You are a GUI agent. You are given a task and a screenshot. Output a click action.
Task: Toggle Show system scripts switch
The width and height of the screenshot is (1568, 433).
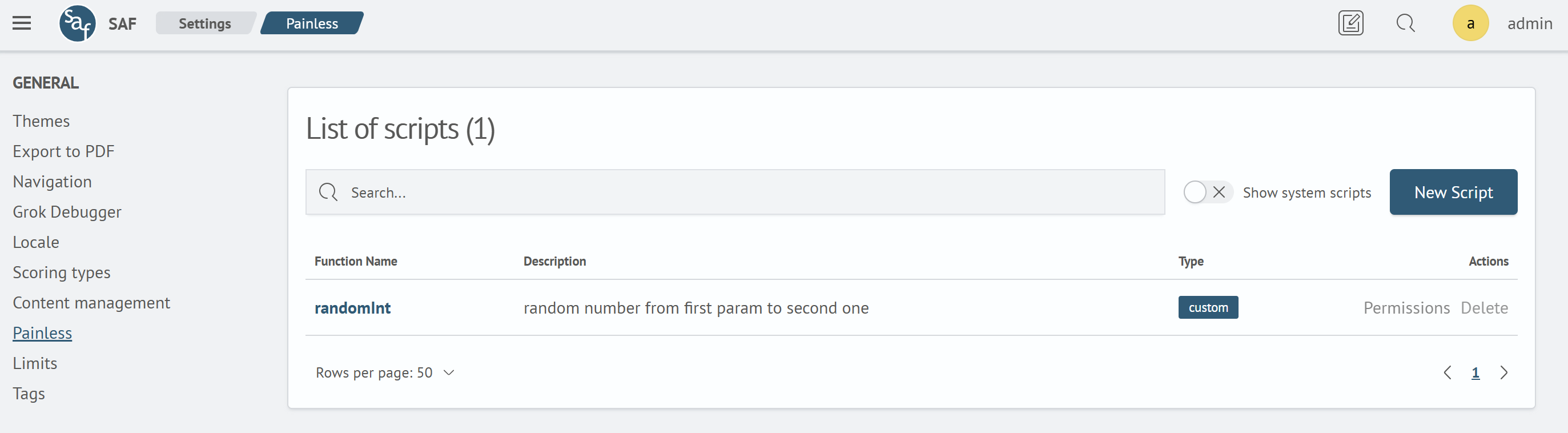(x=1207, y=193)
